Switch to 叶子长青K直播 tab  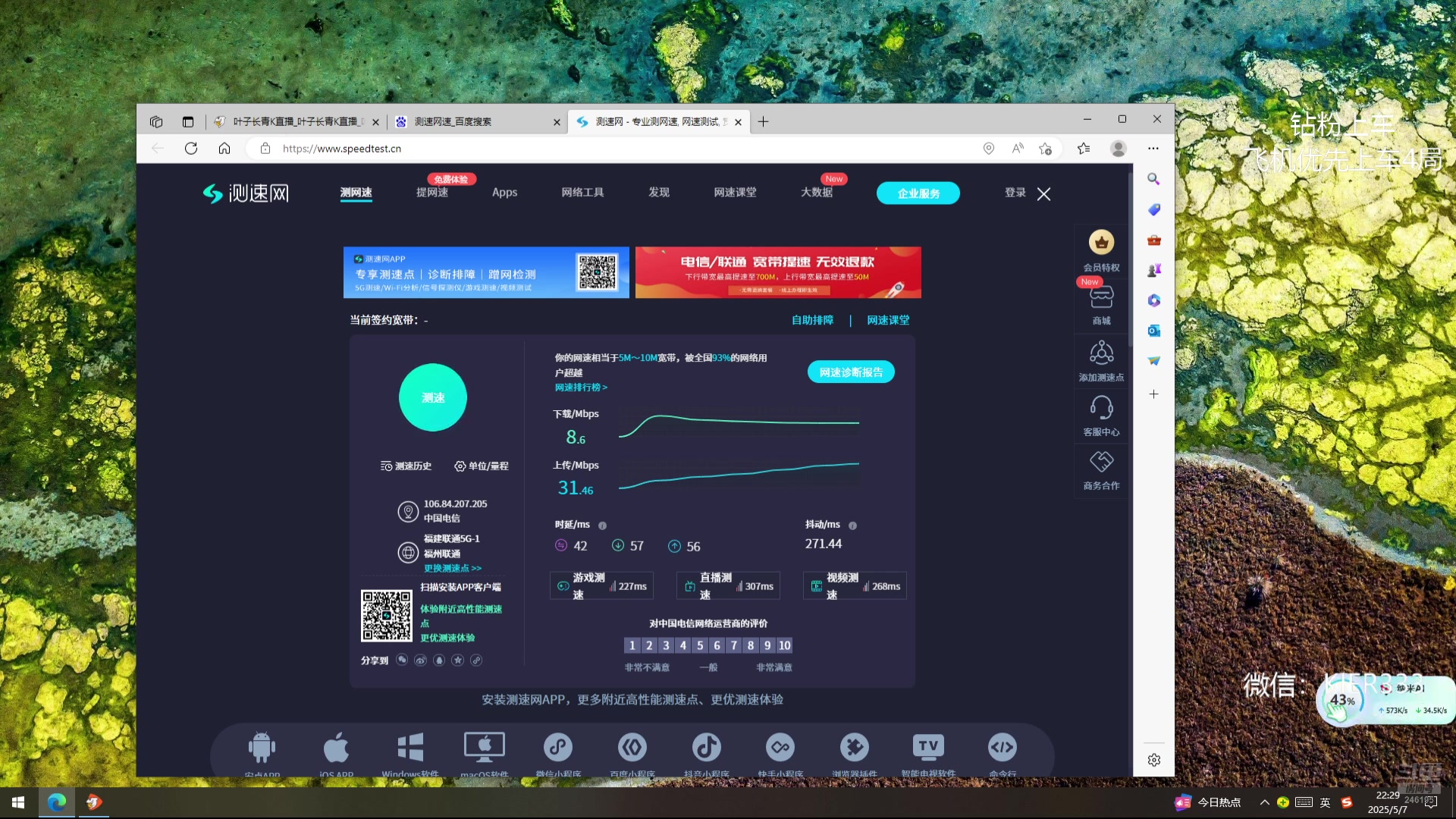296,121
